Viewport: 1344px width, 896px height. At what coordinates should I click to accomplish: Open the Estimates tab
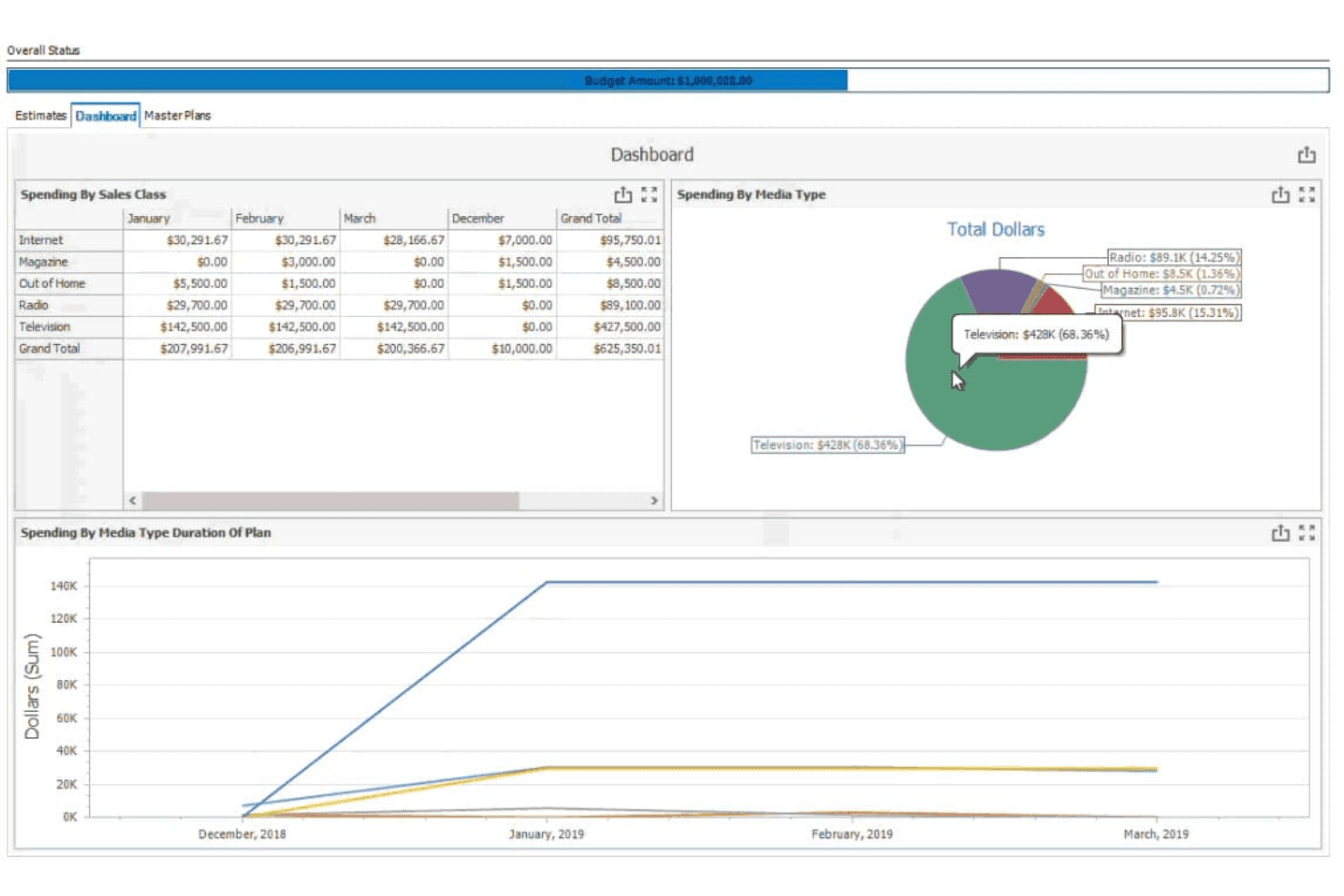coord(41,115)
